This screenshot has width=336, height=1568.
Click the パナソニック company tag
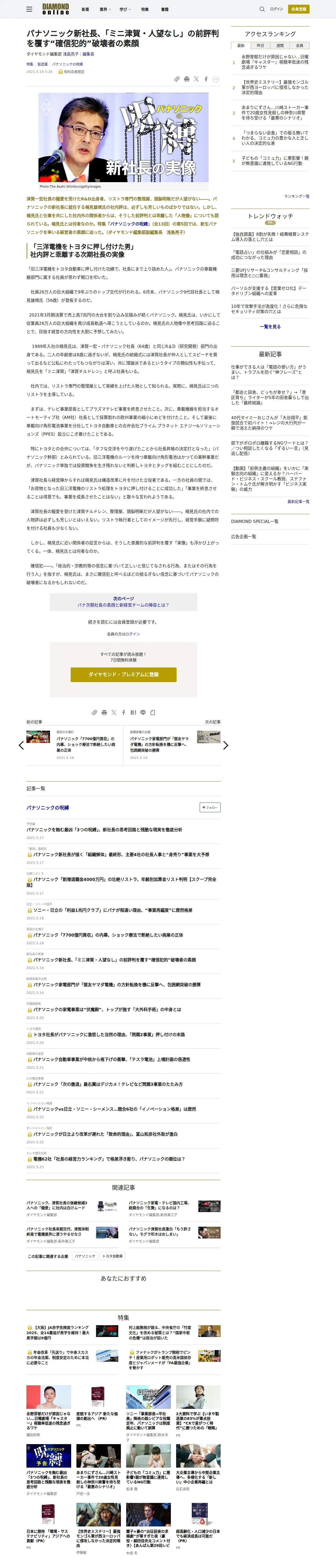85,1256
